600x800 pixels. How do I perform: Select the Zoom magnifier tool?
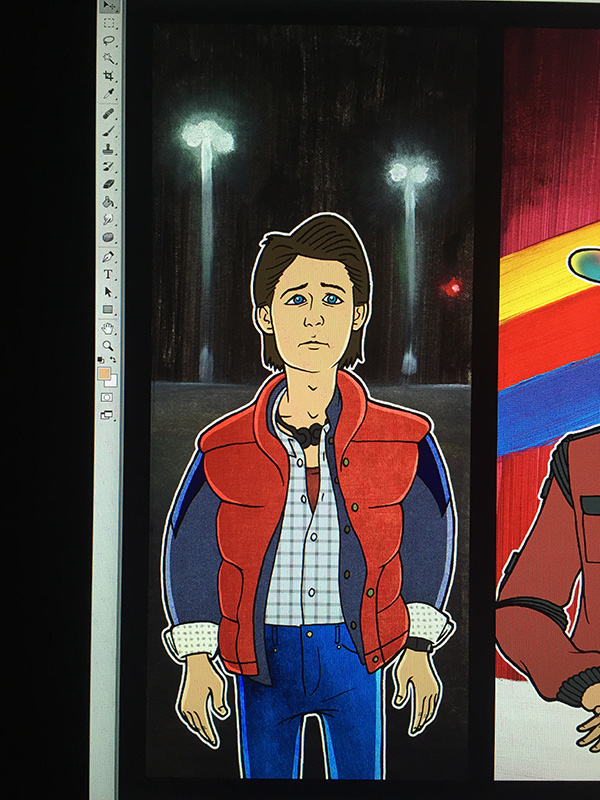pos(108,346)
